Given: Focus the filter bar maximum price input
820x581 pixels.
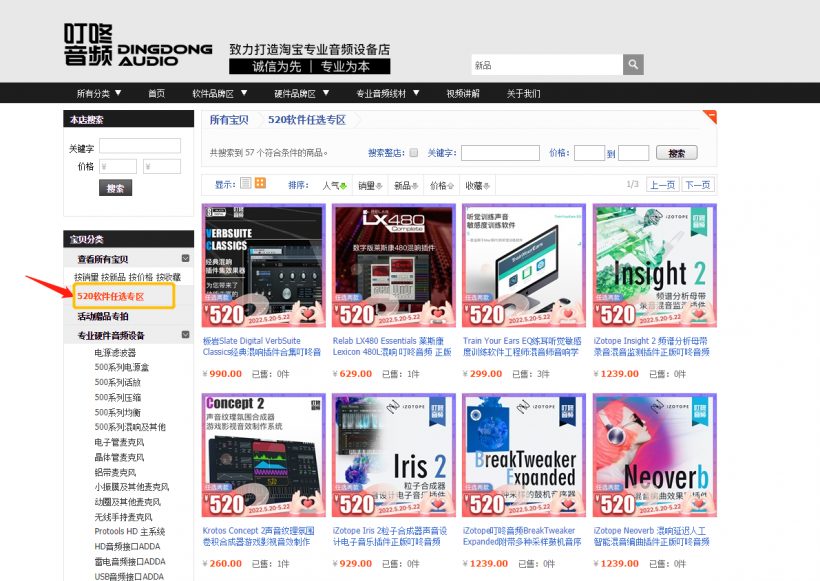Looking at the screenshot, I should pos(633,153).
